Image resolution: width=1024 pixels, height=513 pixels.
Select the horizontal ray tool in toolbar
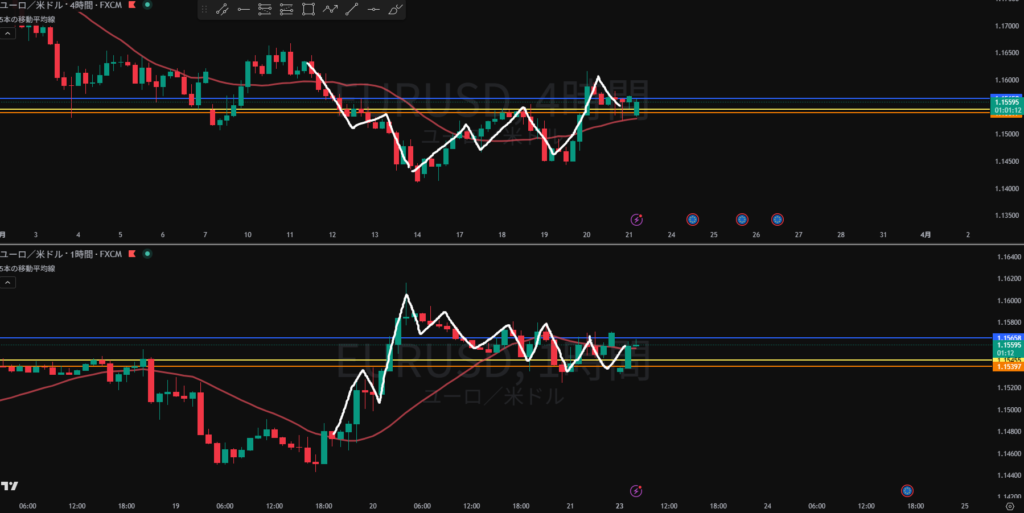pyautogui.click(x=243, y=10)
